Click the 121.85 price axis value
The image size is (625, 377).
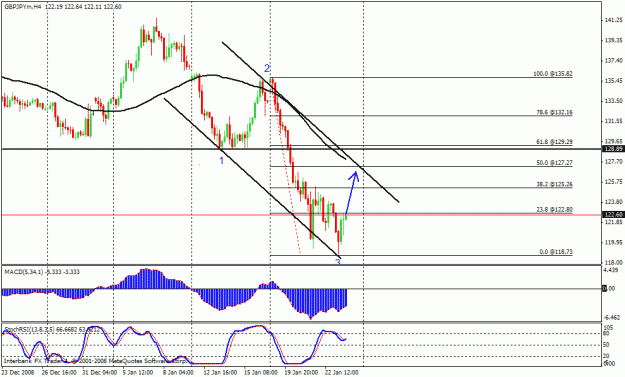[614, 222]
